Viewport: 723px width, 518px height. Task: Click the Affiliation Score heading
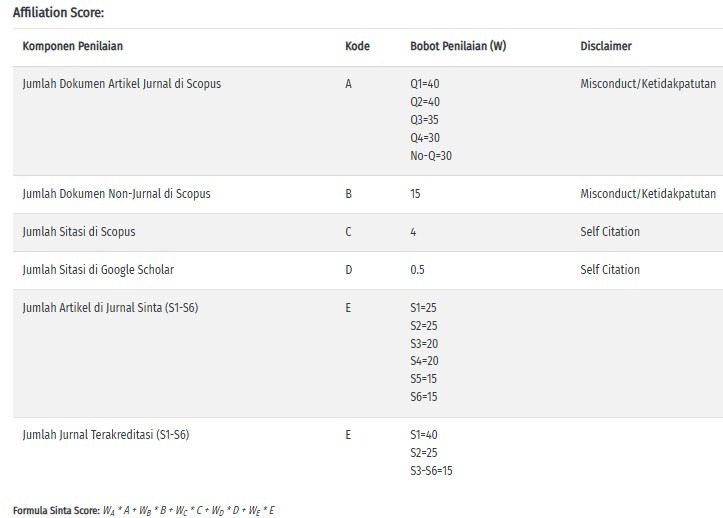tap(59, 12)
